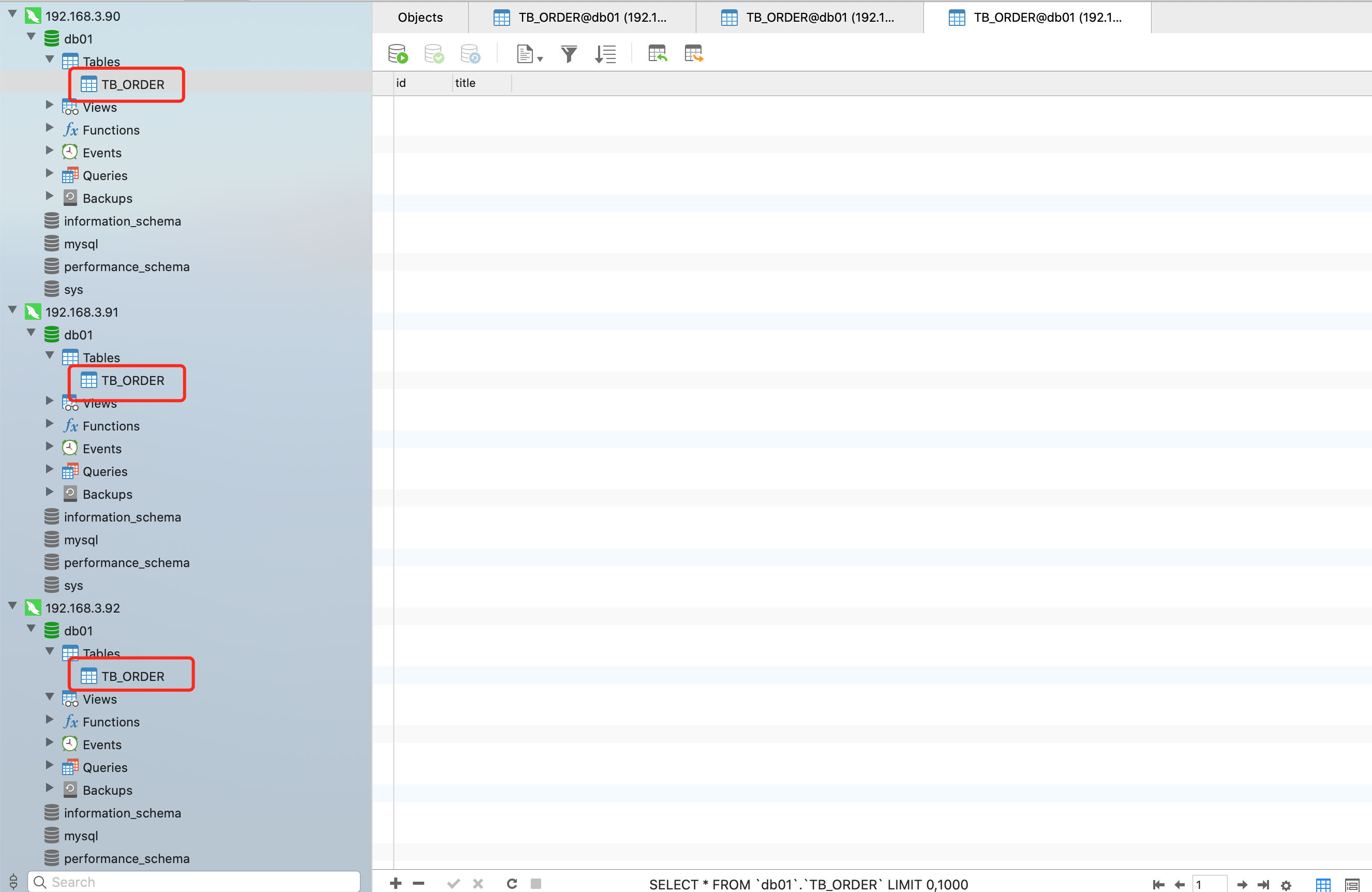Screen dimensions: 1372x892
Task: Open the gear settings icon in status bar
Action: coord(1286,885)
